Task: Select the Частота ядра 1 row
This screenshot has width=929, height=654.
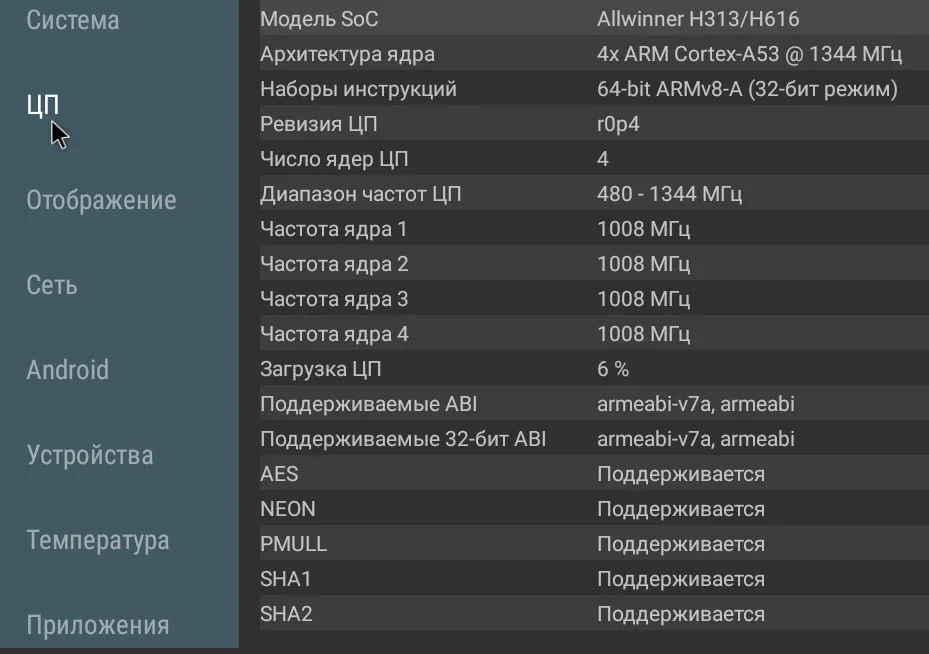Action: point(586,229)
